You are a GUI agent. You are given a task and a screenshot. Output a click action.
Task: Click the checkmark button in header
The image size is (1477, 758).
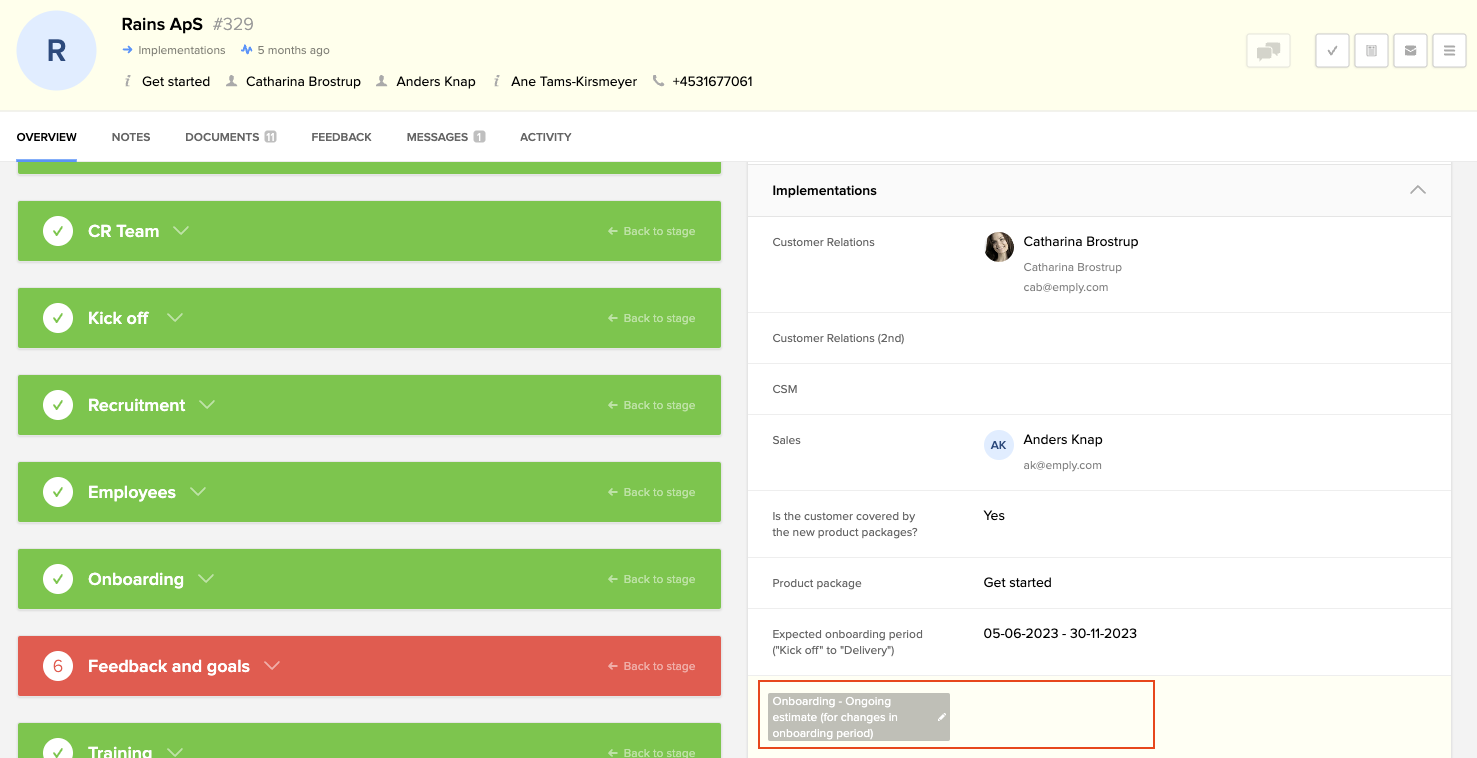pos(1332,51)
